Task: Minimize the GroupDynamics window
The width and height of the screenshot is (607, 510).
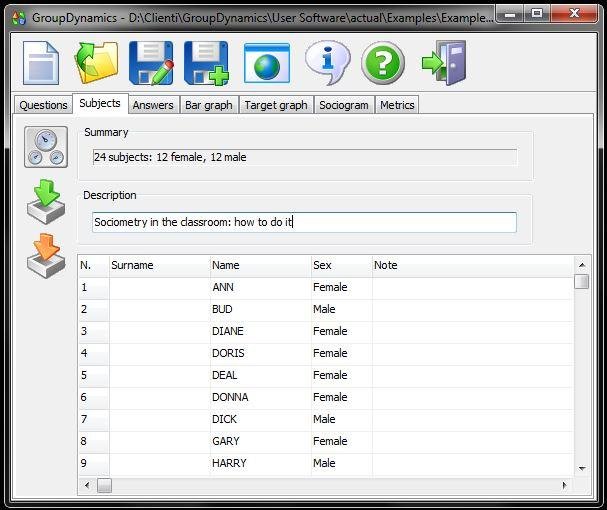Action: point(510,14)
